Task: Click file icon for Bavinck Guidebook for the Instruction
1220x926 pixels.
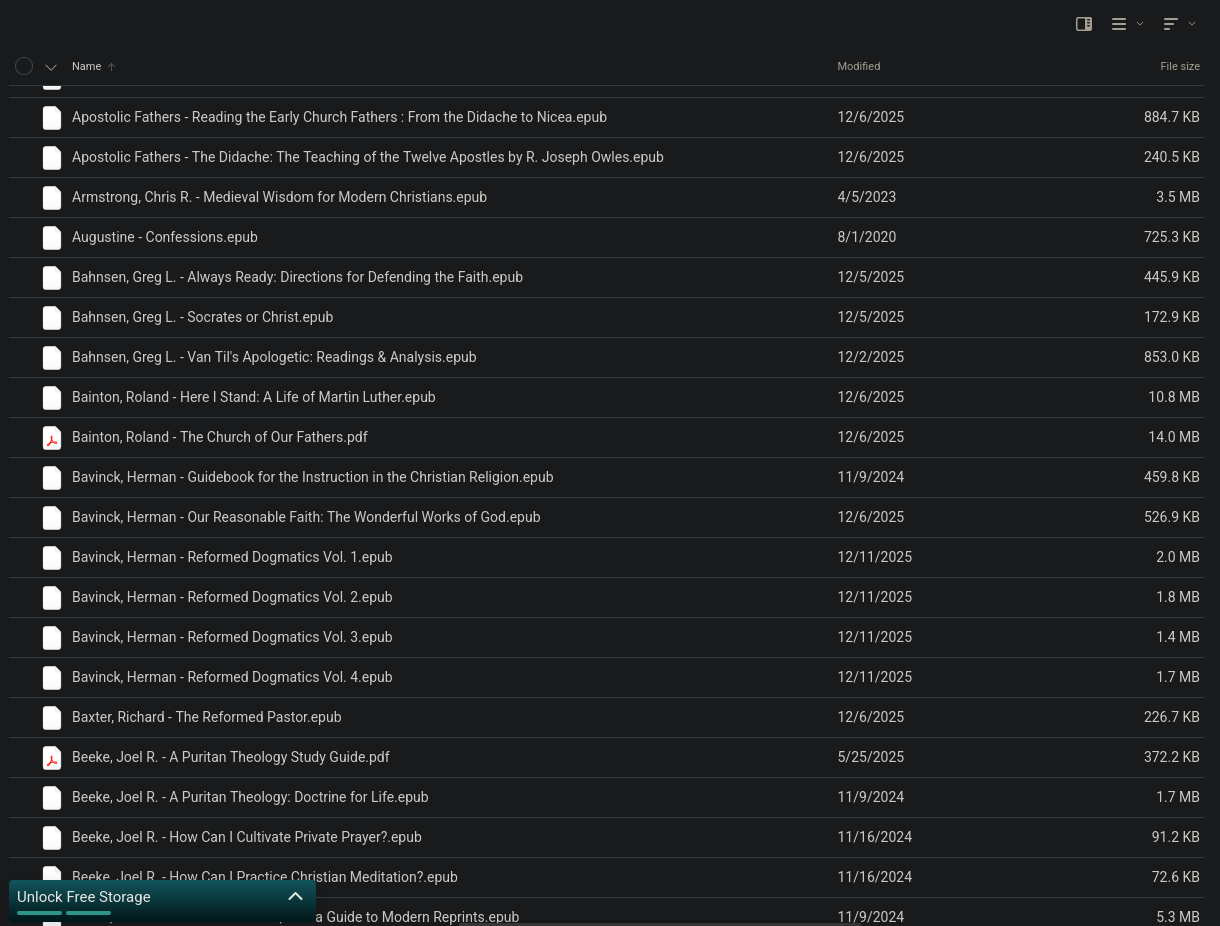Action: 52,478
